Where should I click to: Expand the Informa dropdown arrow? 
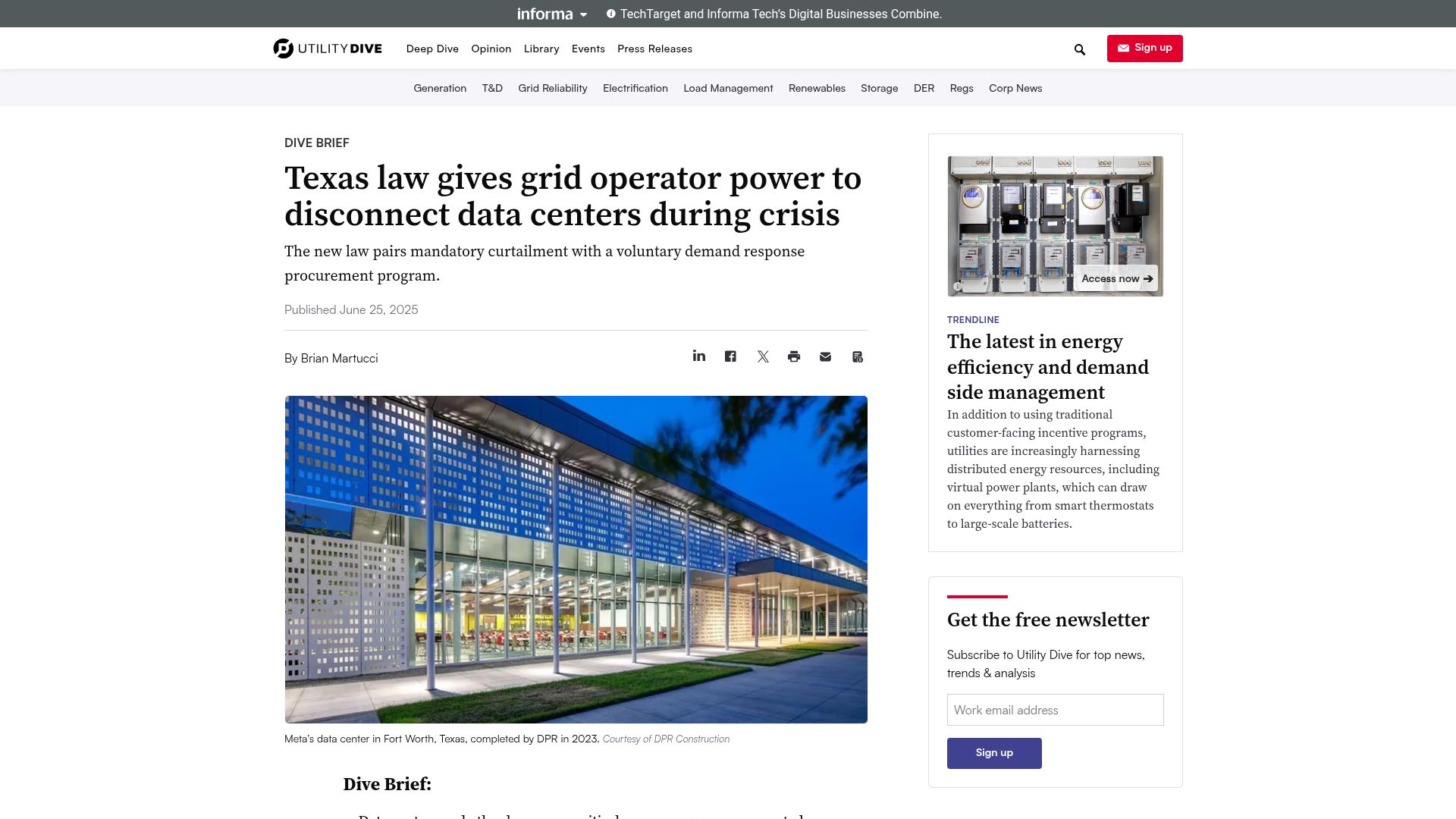[x=583, y=14]
